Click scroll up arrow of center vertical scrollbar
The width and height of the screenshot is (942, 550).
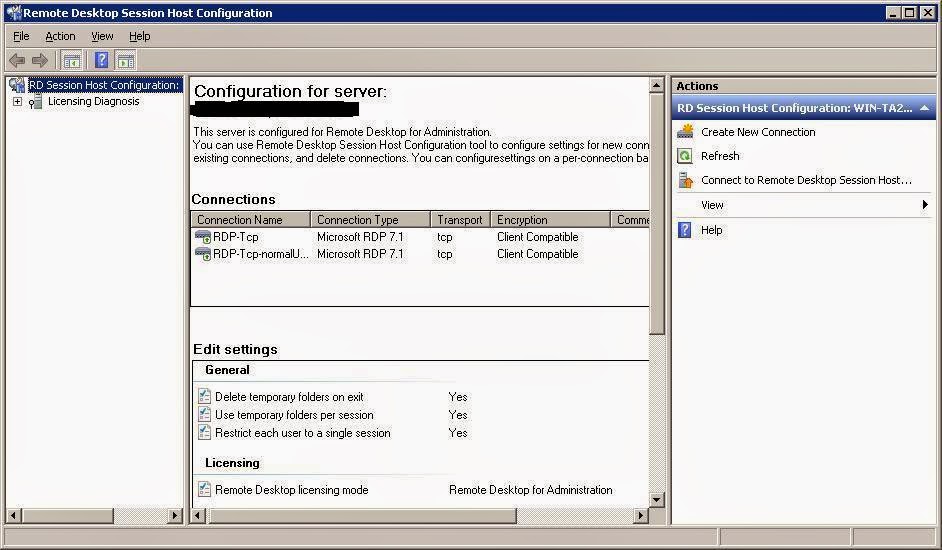point(657,85)
